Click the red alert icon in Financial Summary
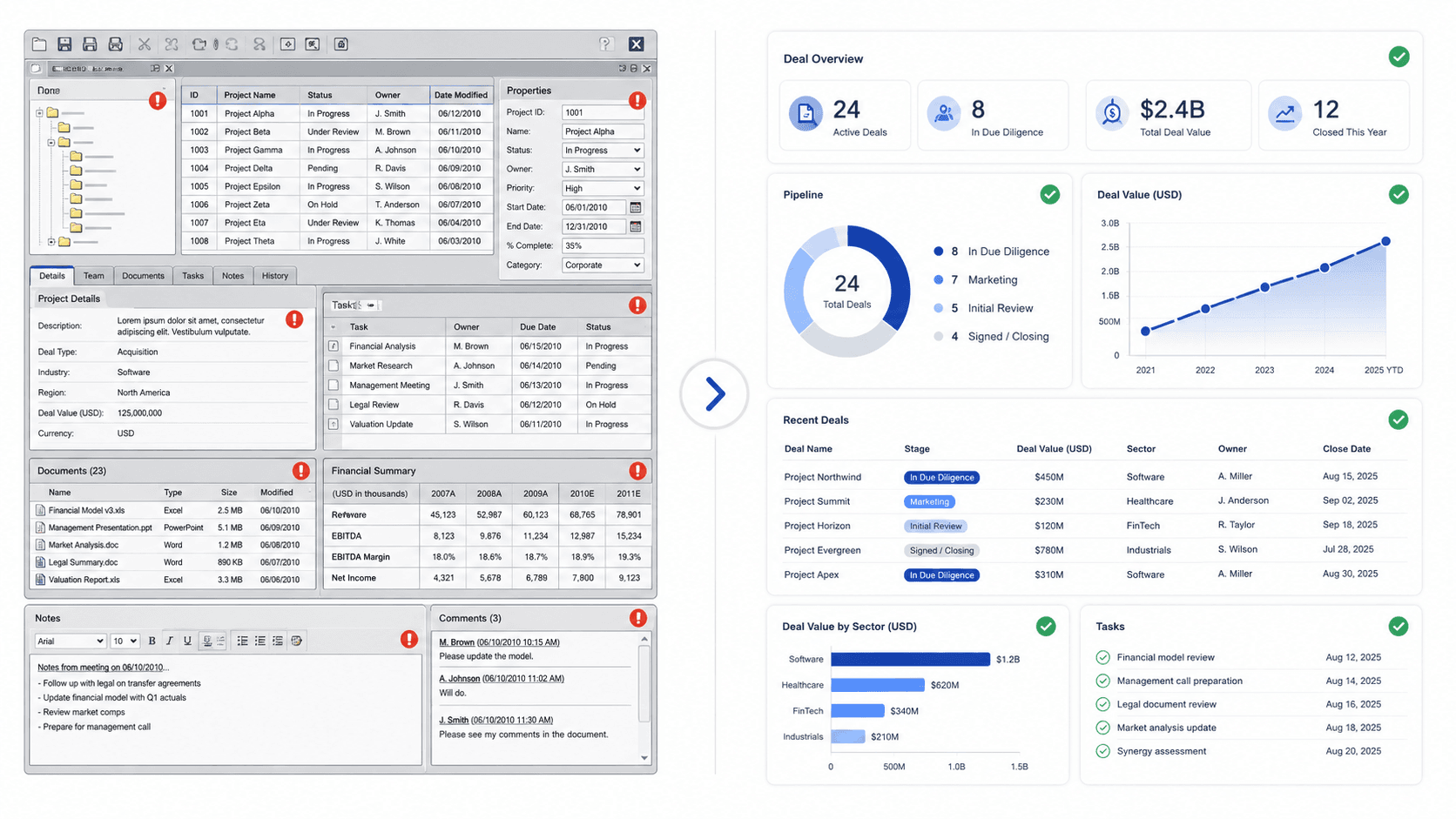This screenshot has height=819, width=1456. pos(638,471)
